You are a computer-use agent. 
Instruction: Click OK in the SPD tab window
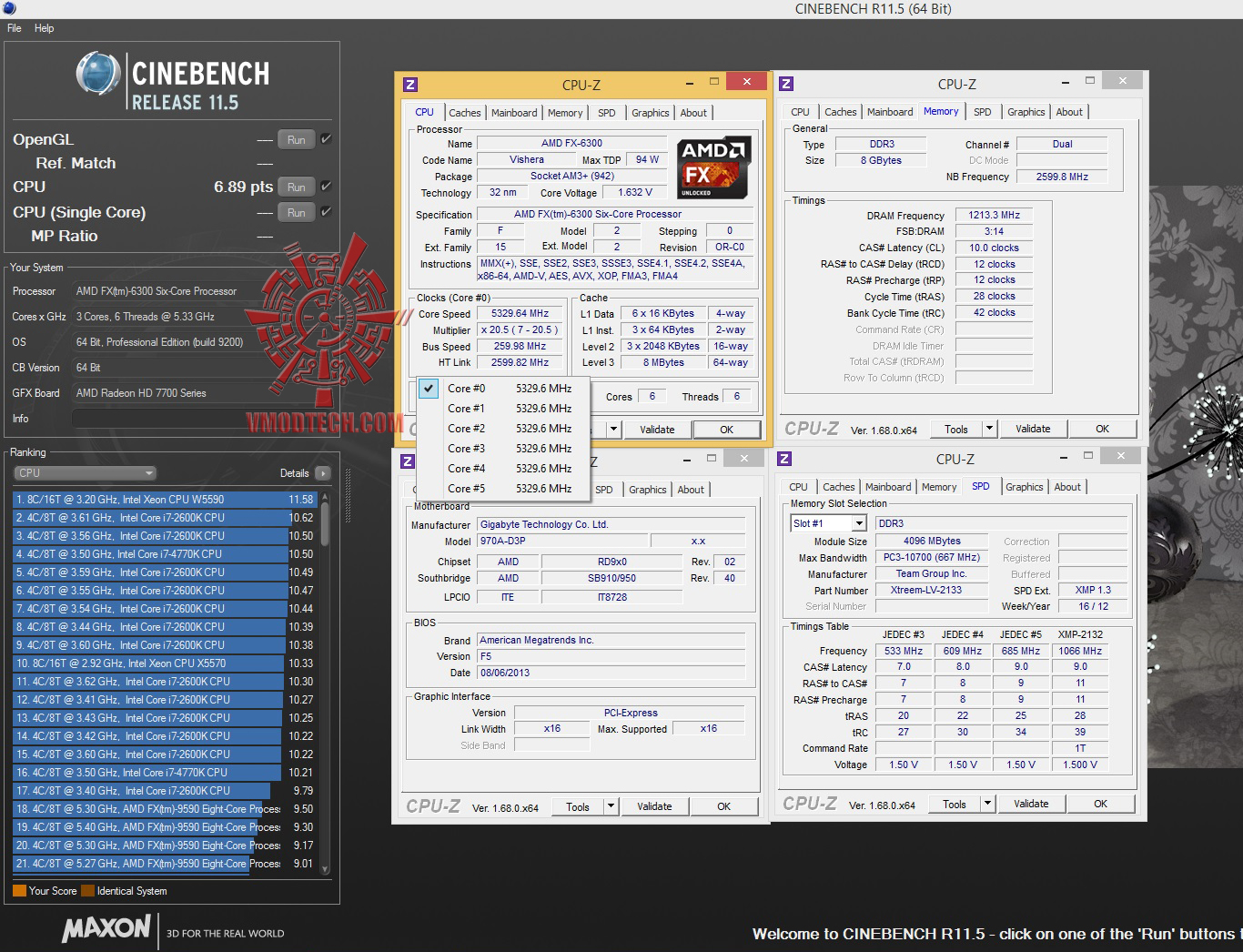(1100, 804)
